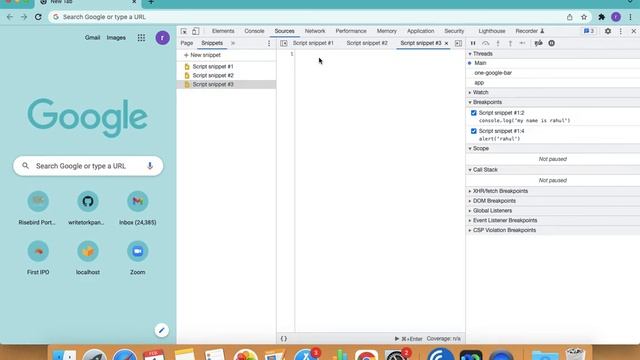Bookmark this tab with the star icon
640x360 pixels.
(x=584, y=17)
